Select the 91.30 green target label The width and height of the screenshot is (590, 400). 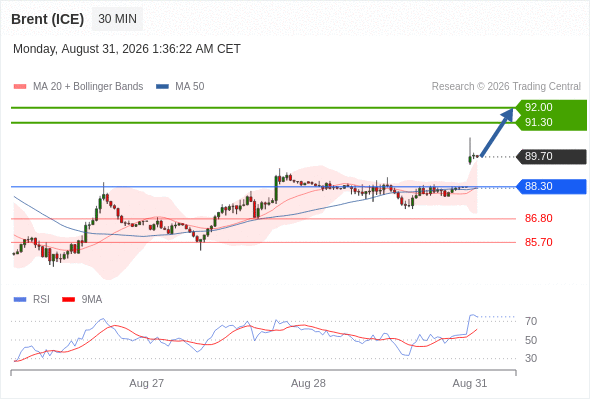(x=538, y=122)
